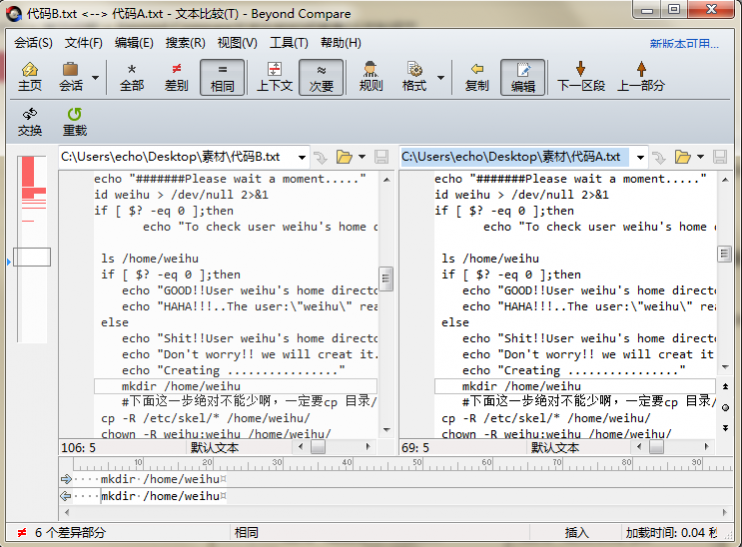Click the 重载 reload icon
Viewport: 742px width, 547px height.
click(x=74, y=121)
